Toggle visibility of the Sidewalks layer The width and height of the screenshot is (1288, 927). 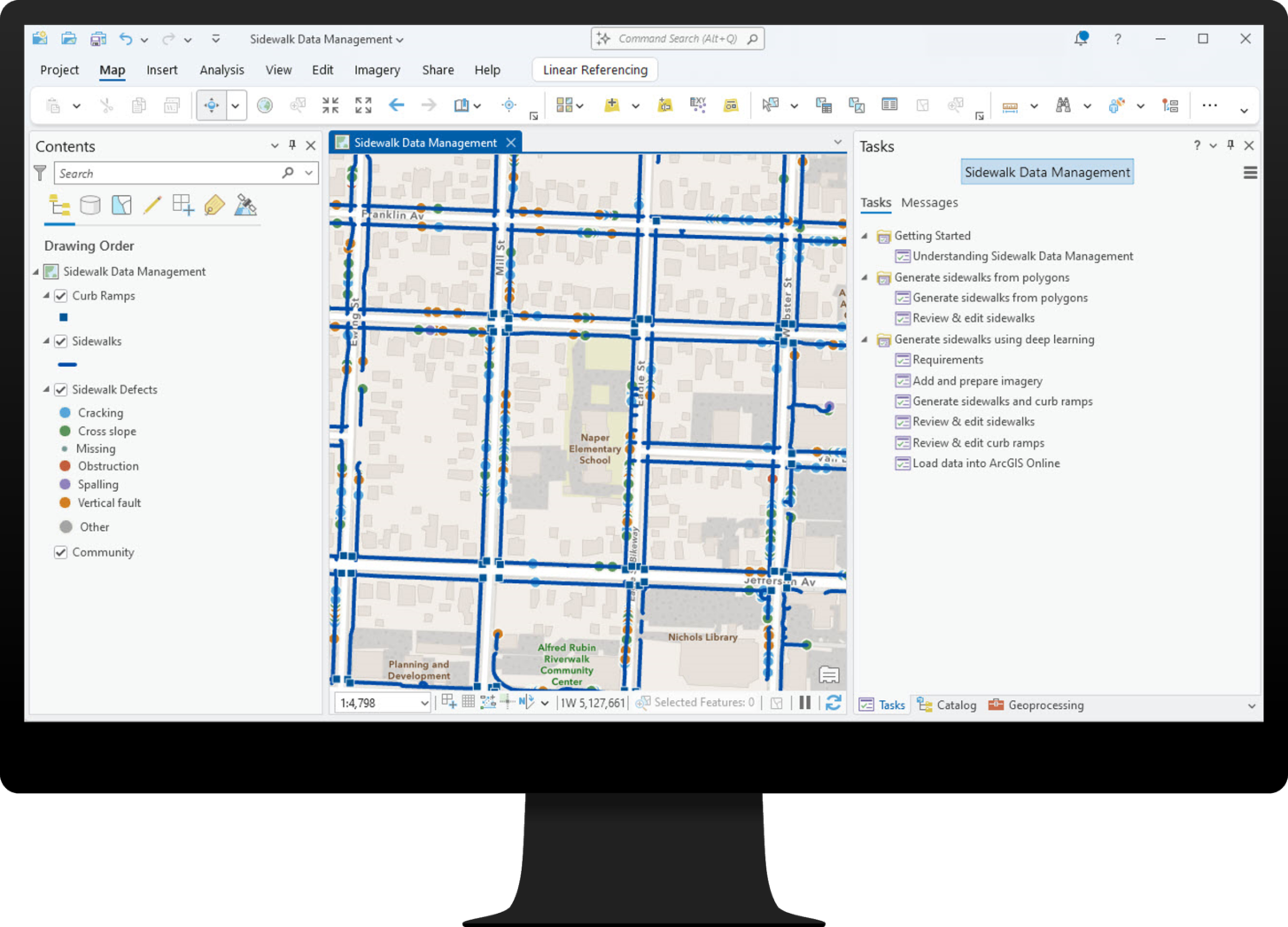click(60, 340)
